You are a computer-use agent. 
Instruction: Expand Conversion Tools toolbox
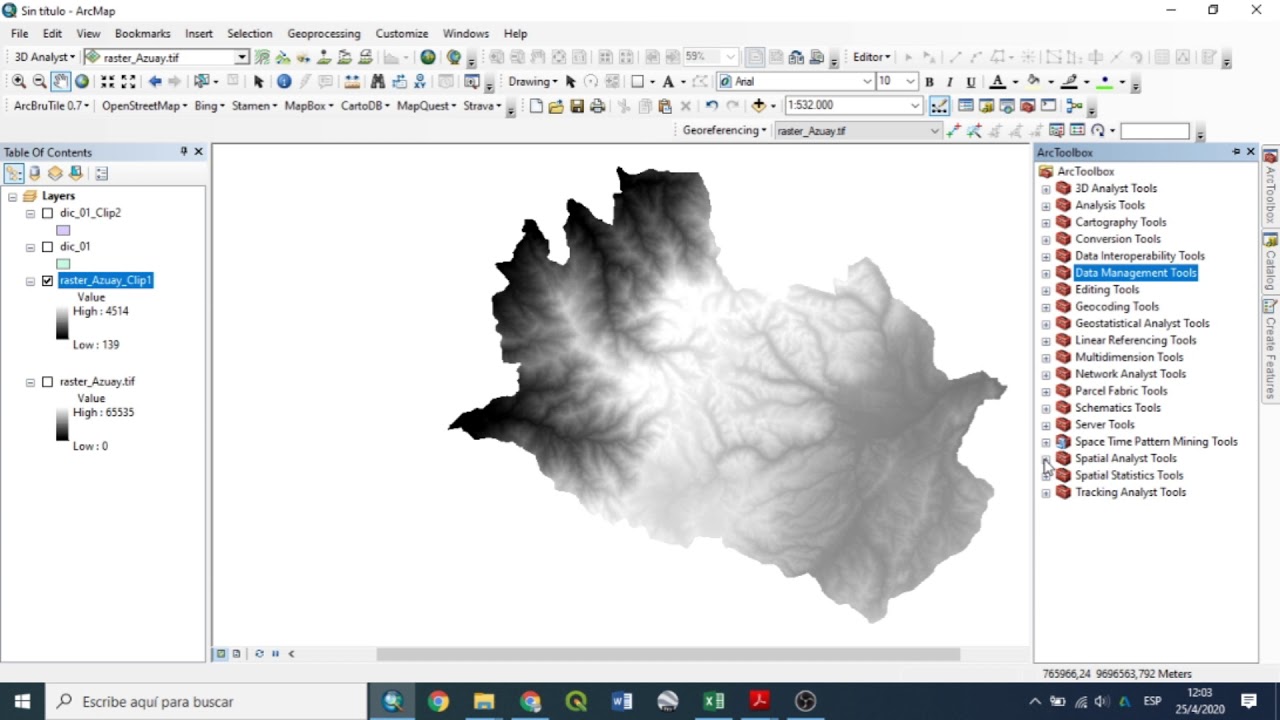point(1046,240)
